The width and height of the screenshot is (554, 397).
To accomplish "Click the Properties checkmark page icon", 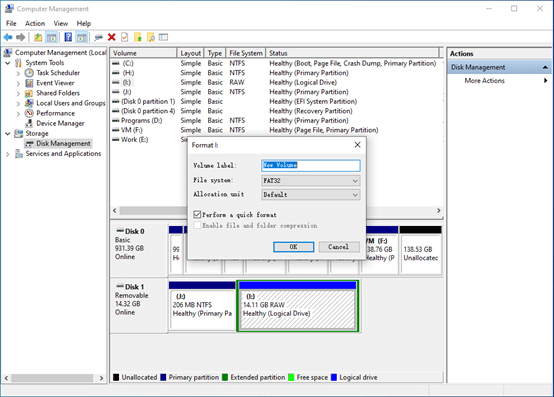I will [x=124, y=37].
